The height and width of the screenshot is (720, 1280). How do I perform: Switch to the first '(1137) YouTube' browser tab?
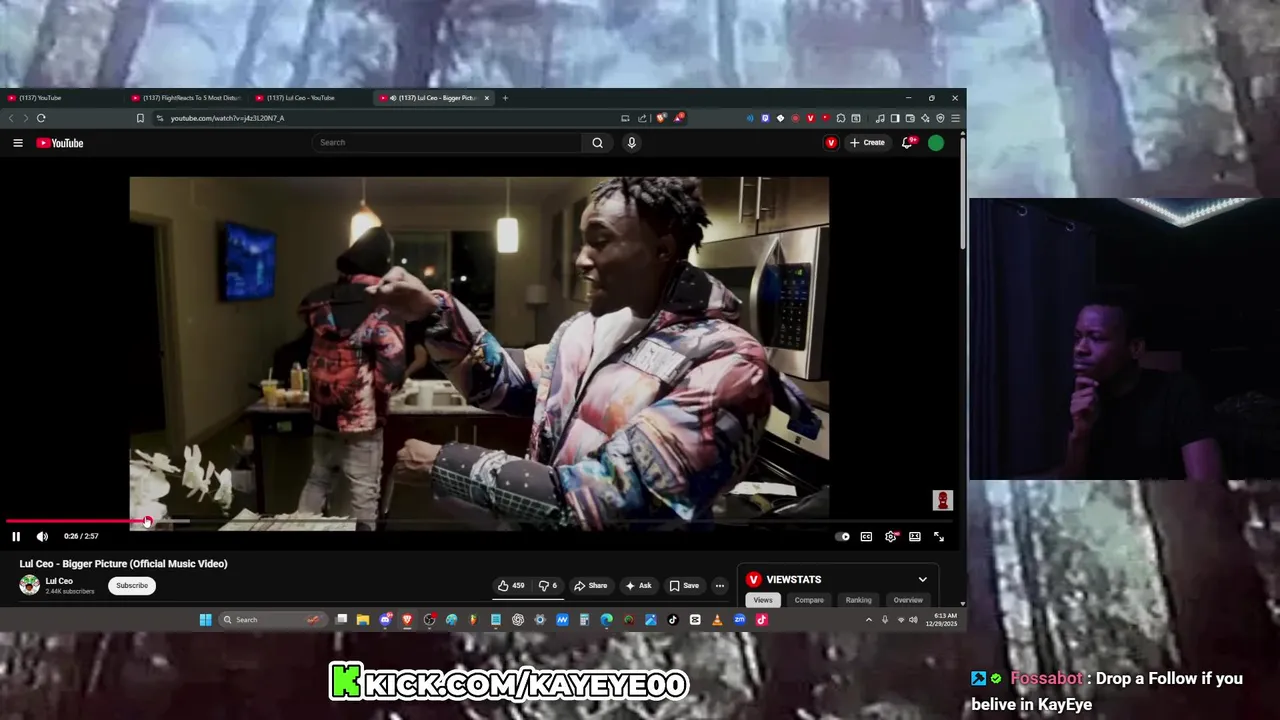click(x=60, y=98)
